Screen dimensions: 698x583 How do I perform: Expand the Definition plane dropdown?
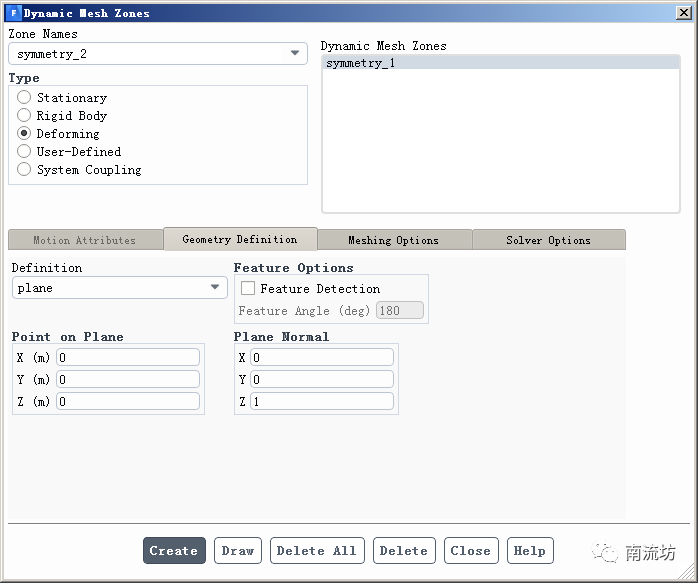point(120,288)
